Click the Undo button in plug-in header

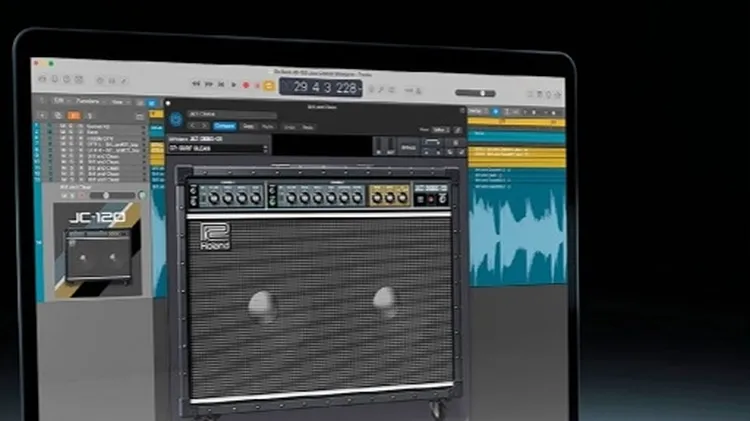click(289, 127)
